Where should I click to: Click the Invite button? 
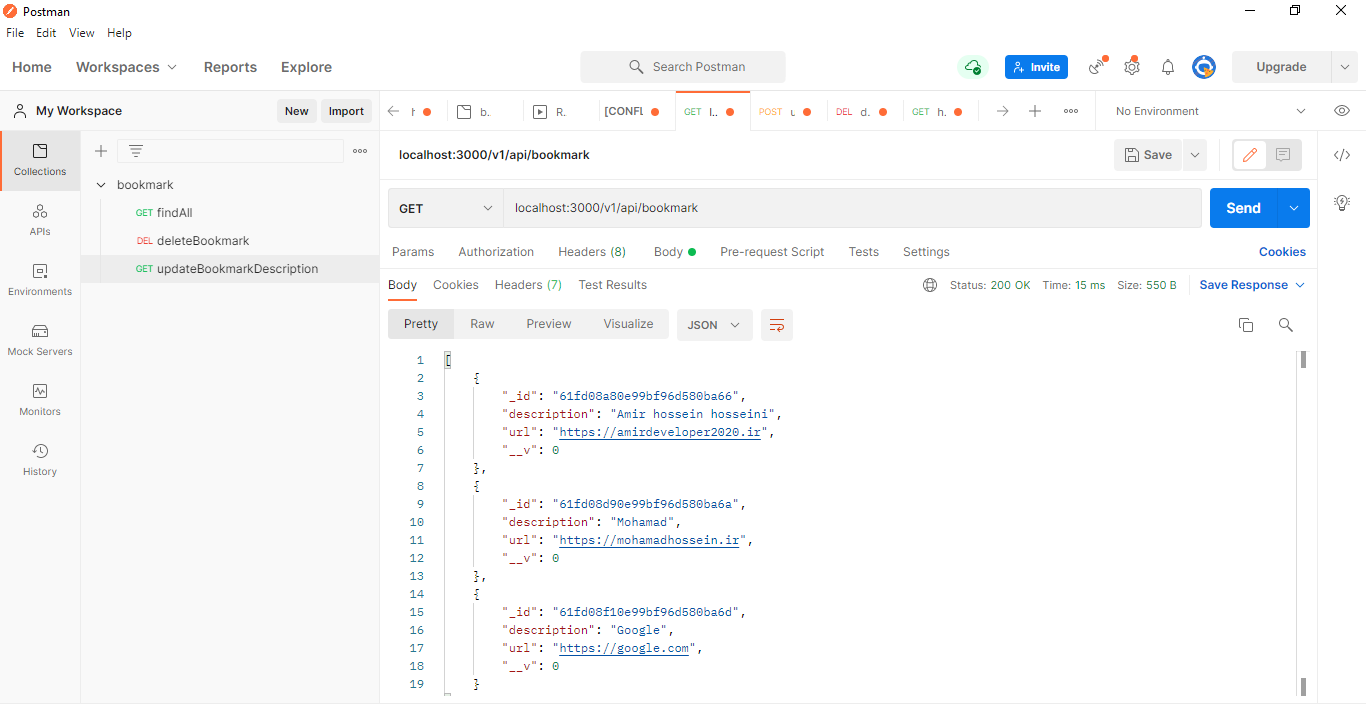[1036, 67]
